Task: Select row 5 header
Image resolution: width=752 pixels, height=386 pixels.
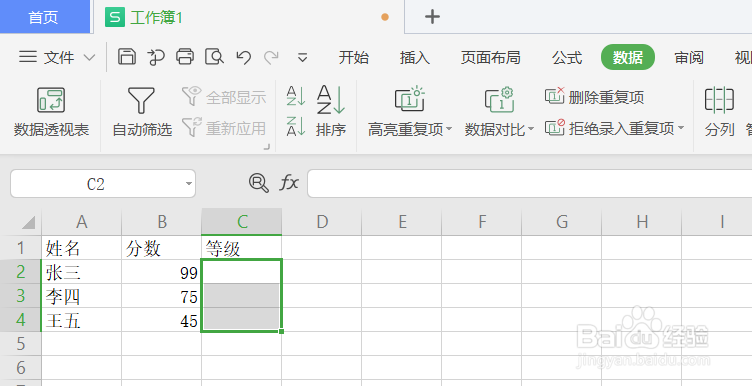Action: (21, 344)
